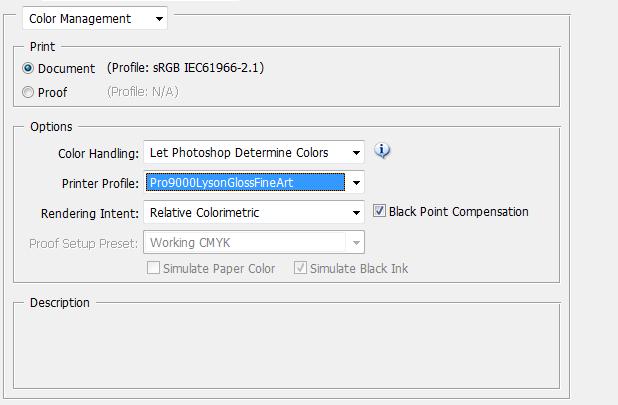
Task: Toggle the Simulate Black Ink checkbox
Action: [x=299, y=268]
